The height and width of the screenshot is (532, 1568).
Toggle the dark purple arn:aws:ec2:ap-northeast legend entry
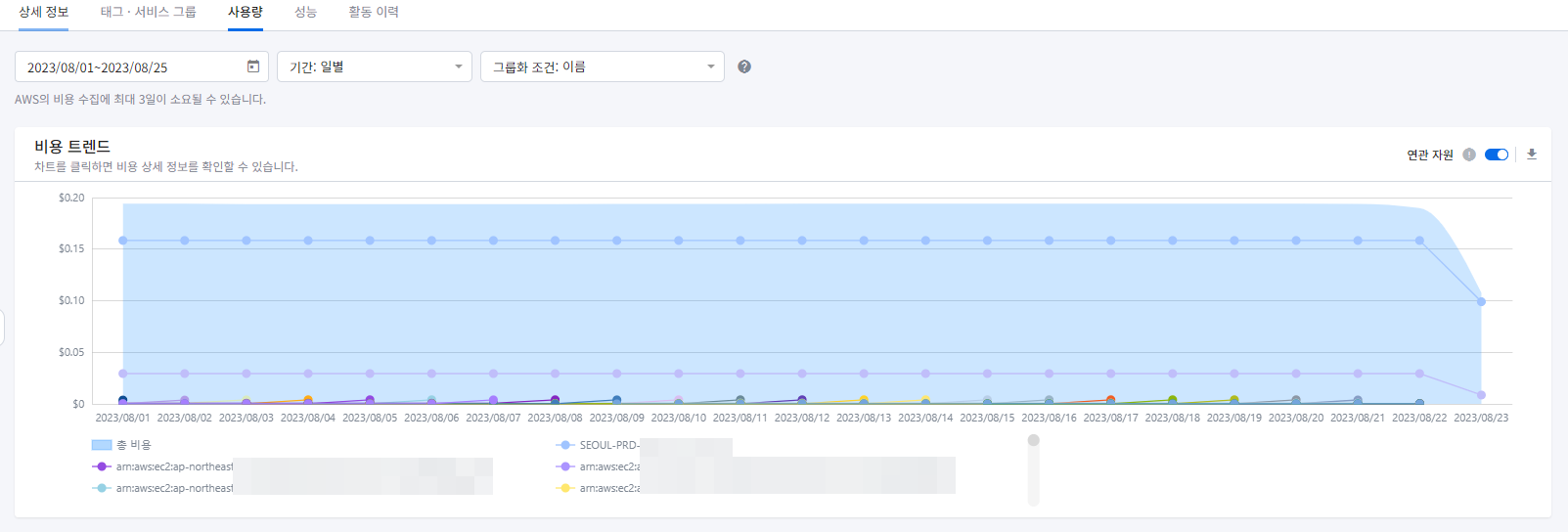(x=162, y=466)
